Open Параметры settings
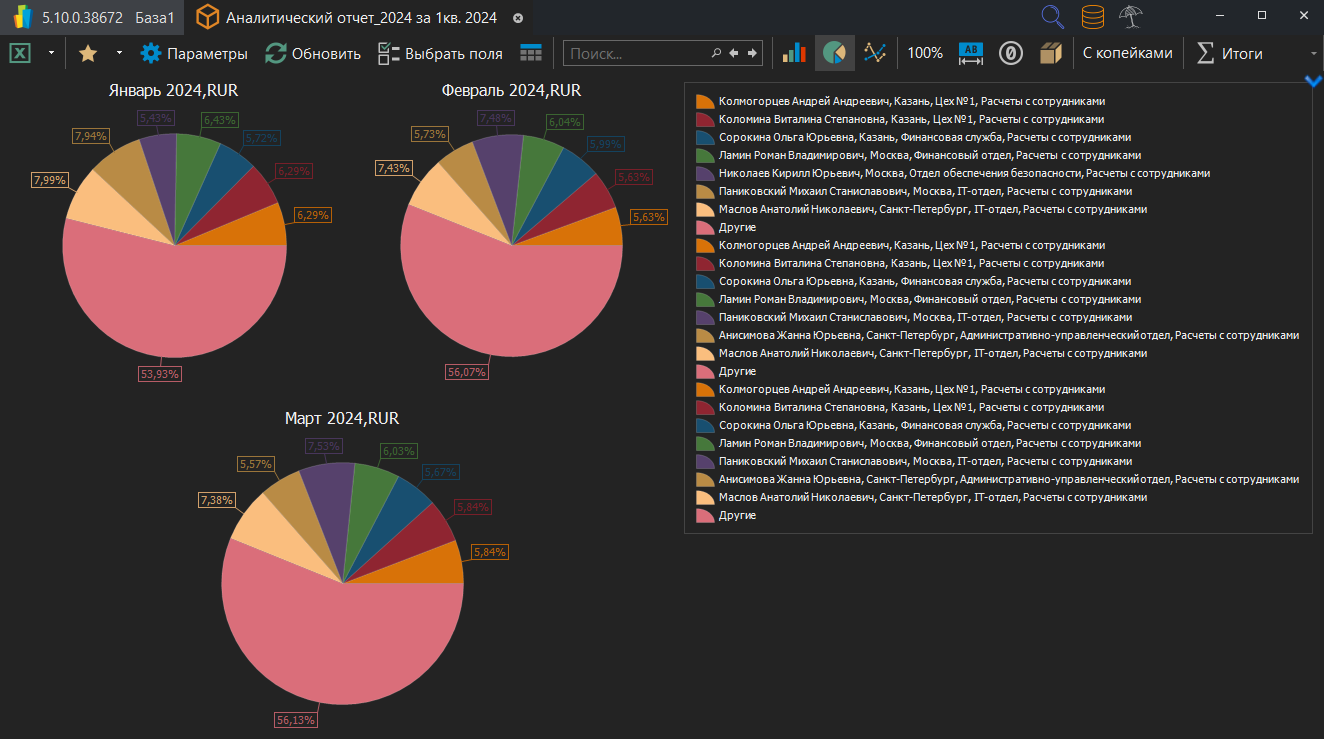 194,53
